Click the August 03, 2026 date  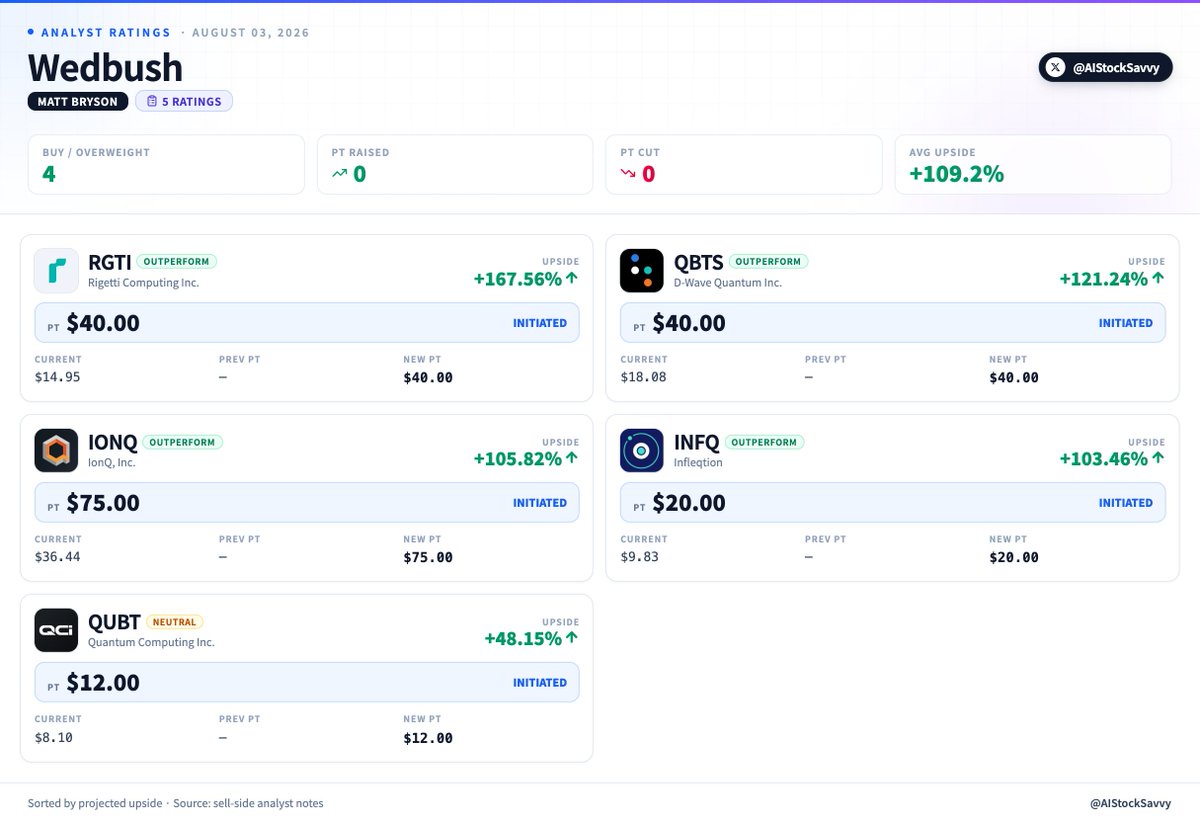coord(250,33)
